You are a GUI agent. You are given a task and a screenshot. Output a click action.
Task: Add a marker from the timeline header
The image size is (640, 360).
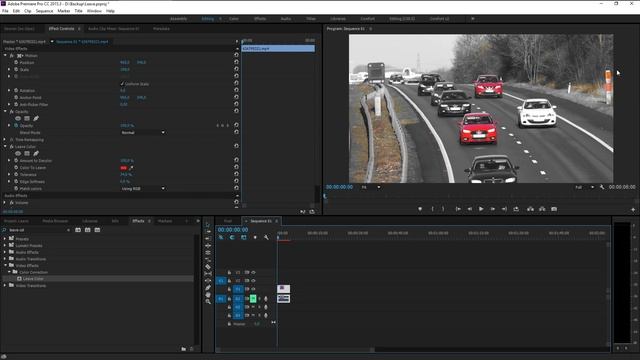(255, 237)
